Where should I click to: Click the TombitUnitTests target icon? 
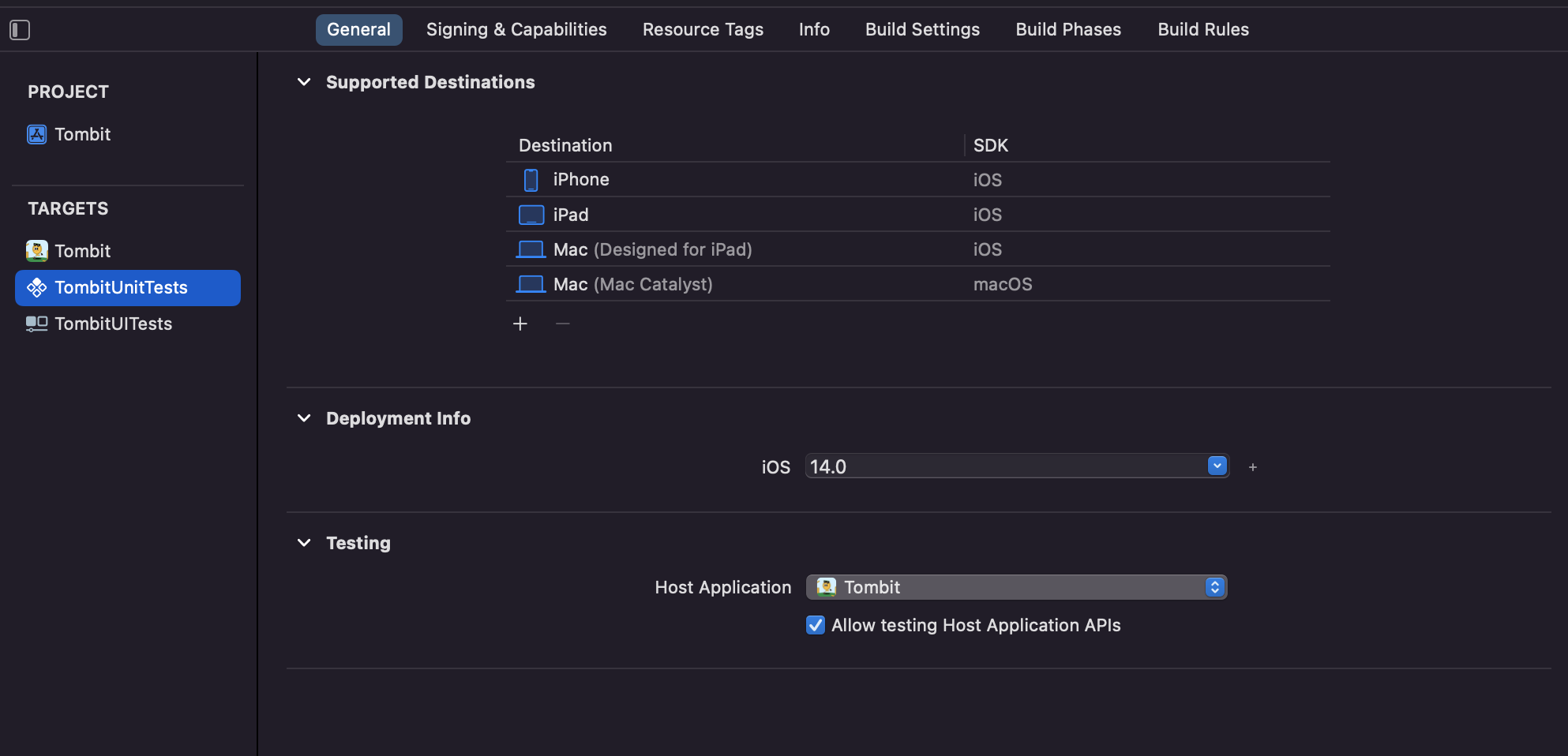(x=37, y=288)
